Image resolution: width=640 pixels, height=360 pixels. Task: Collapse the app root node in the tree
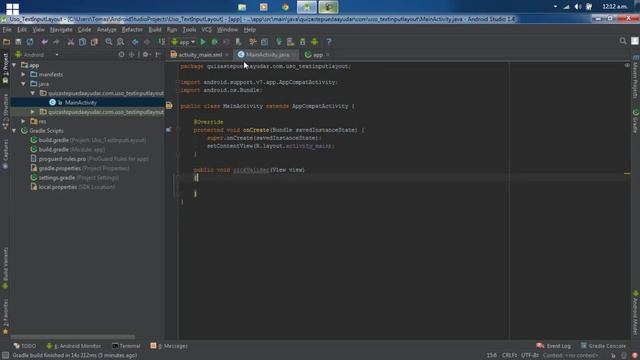pyautogui.click(x=14, y=65)
